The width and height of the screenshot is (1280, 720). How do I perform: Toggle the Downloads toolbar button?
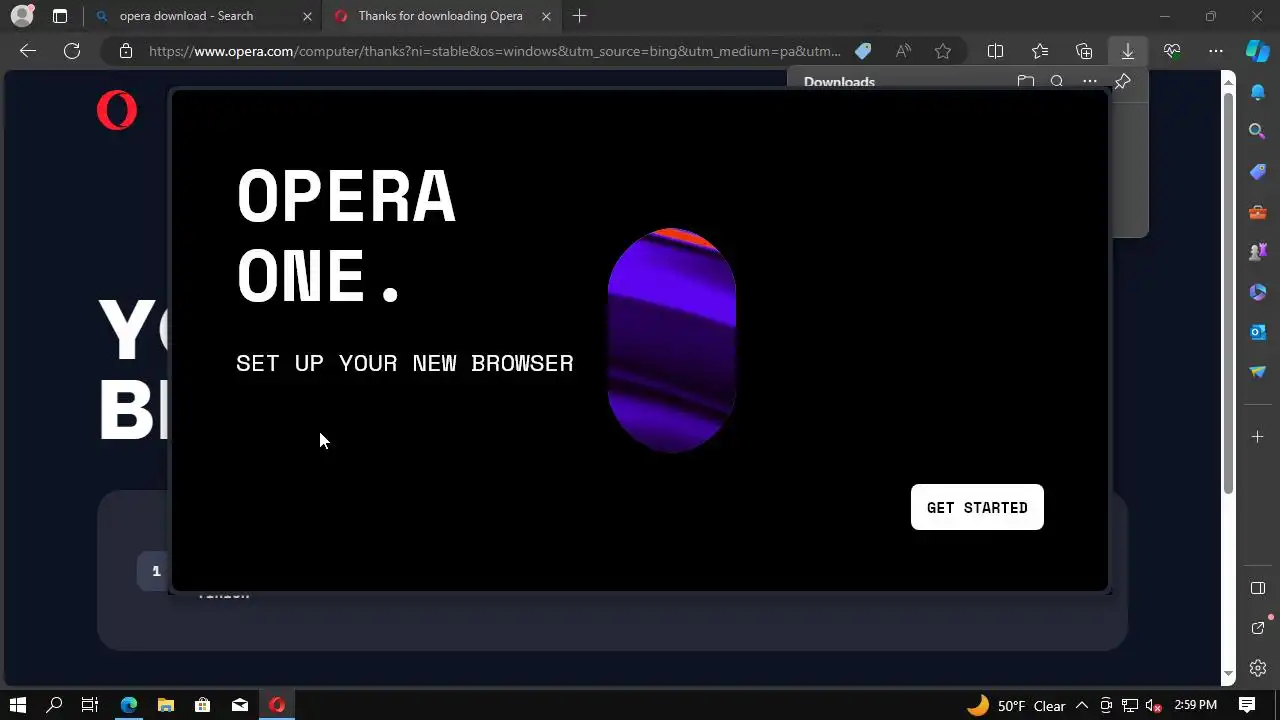[x=1128, y=51]
